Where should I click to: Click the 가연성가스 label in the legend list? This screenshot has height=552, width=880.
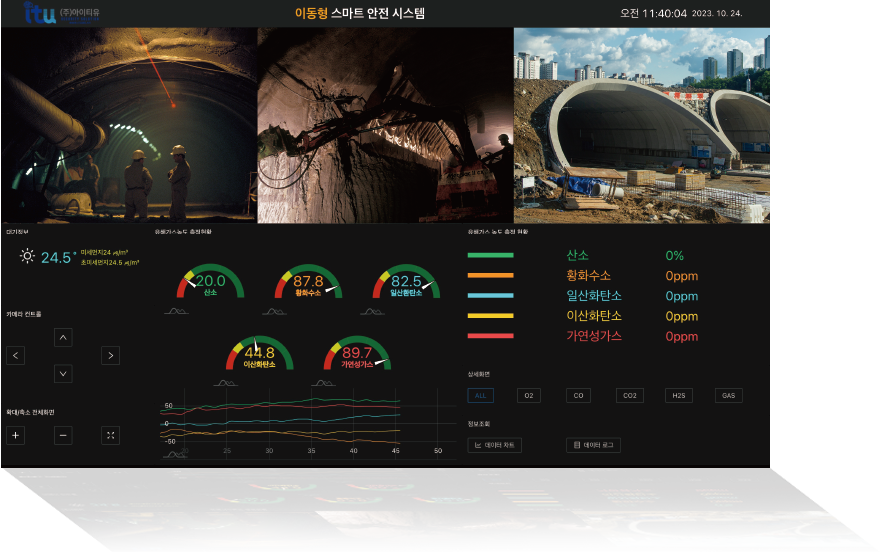594,336
